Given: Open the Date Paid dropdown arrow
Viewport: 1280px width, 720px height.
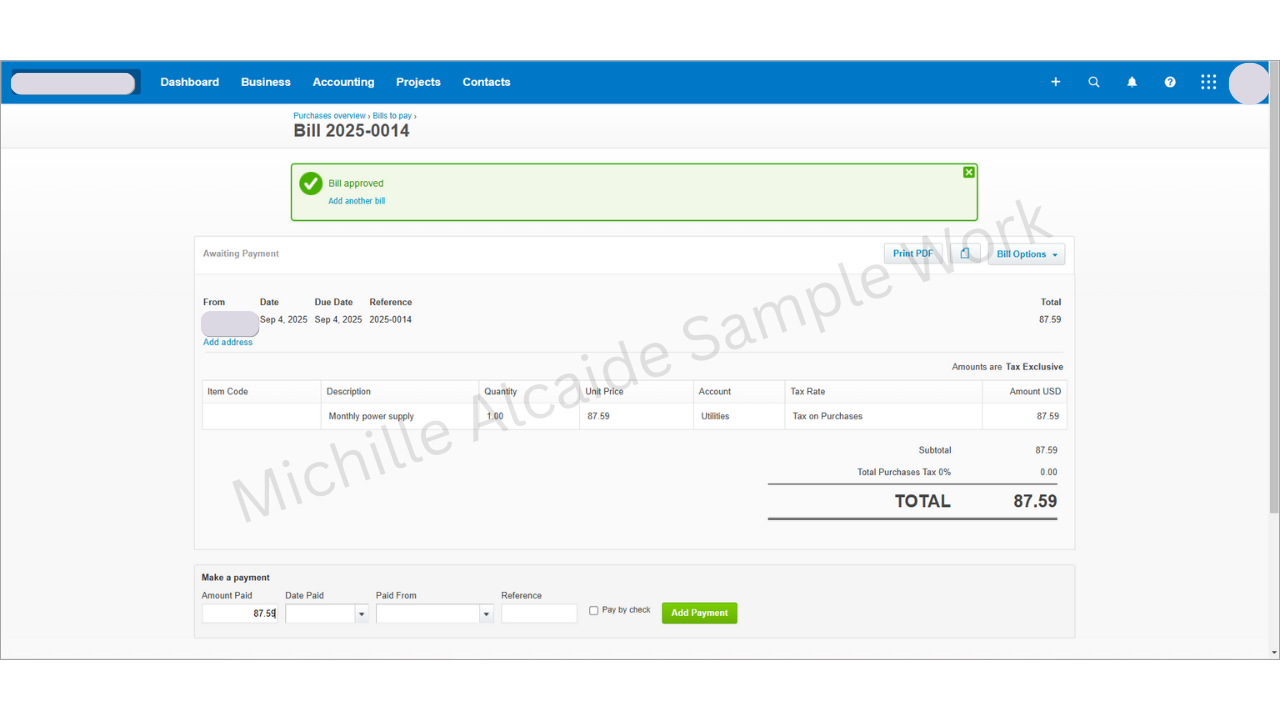Looking at the screenshot, I should pyautogui.click(x=361, y=614).
